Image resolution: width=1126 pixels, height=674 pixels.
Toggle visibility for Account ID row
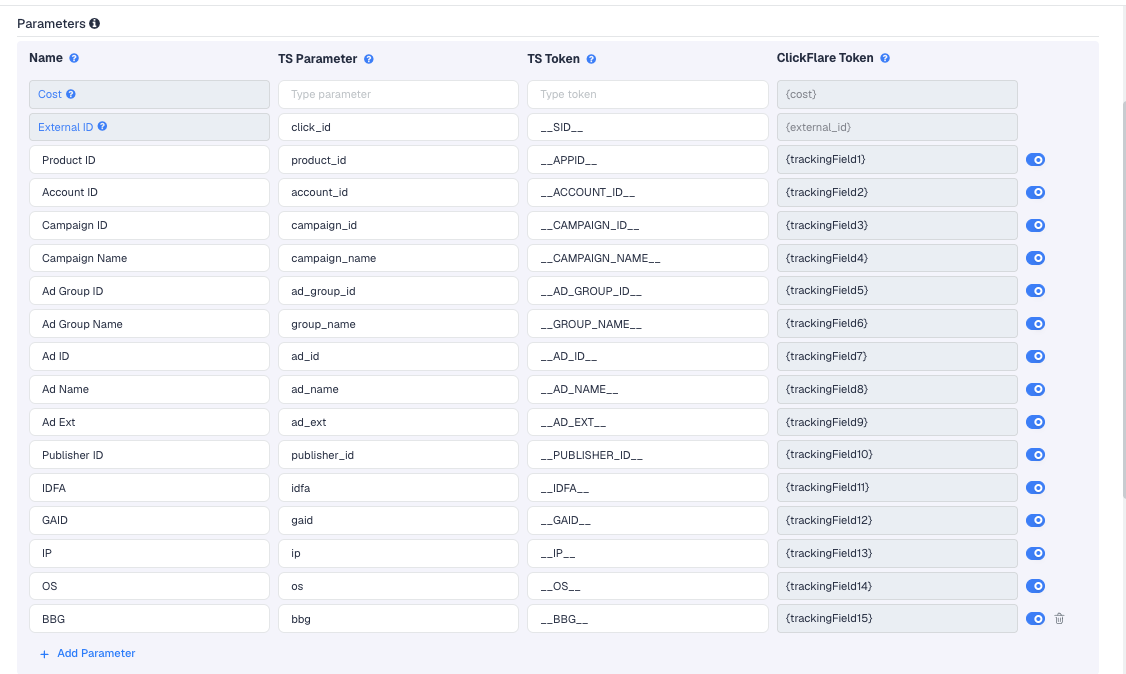tap(1035, 192)
